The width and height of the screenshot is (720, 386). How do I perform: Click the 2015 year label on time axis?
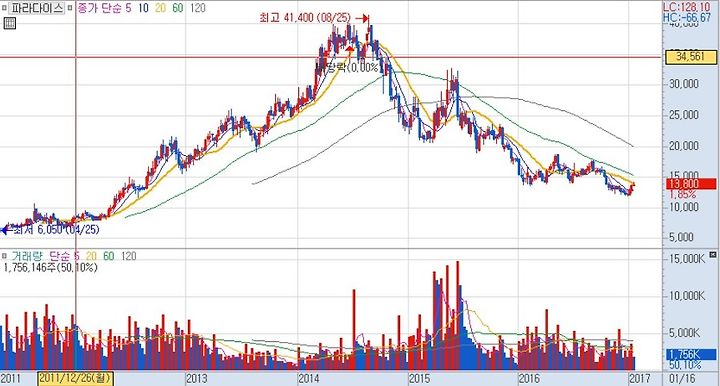pyautogui.click(x=420, y=379)
